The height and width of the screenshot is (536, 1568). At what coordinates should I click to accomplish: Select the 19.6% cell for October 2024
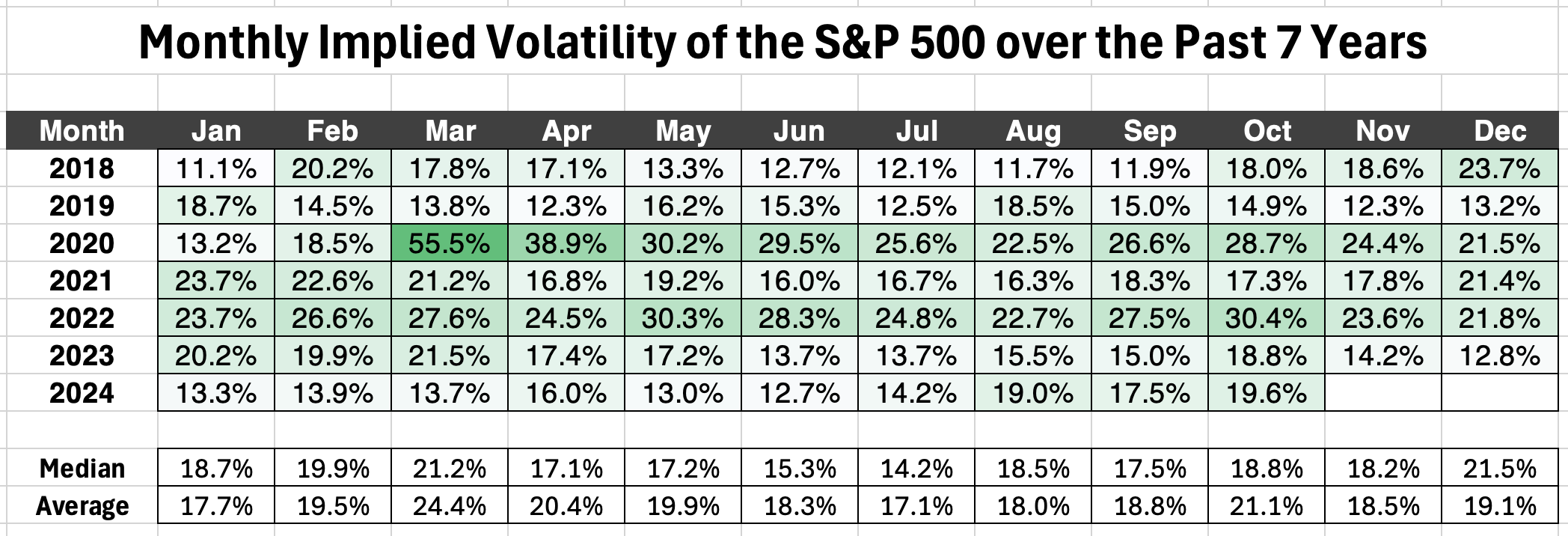(x=1267, y=393)
